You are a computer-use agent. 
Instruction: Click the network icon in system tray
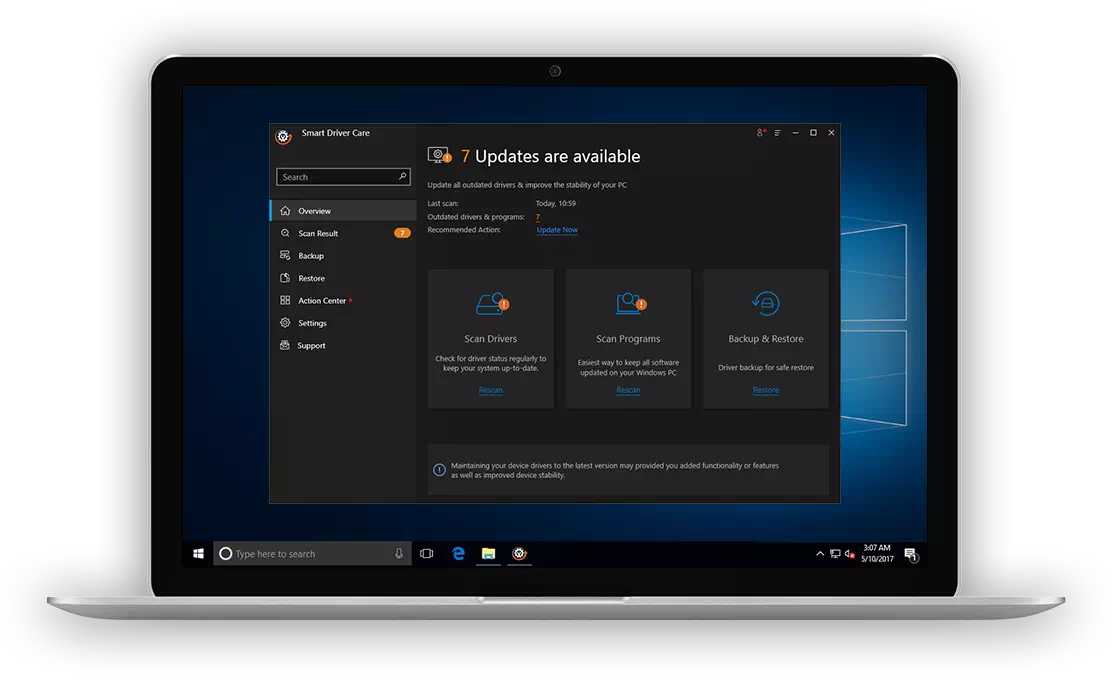[835, 553]
